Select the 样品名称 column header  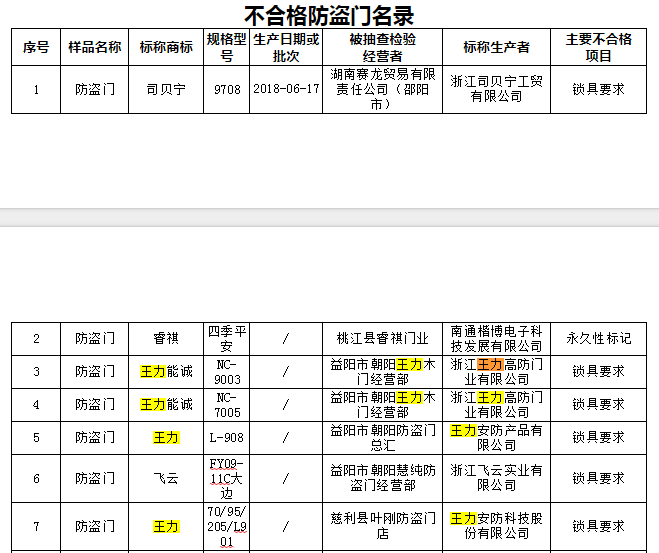(x=95, y=47)
